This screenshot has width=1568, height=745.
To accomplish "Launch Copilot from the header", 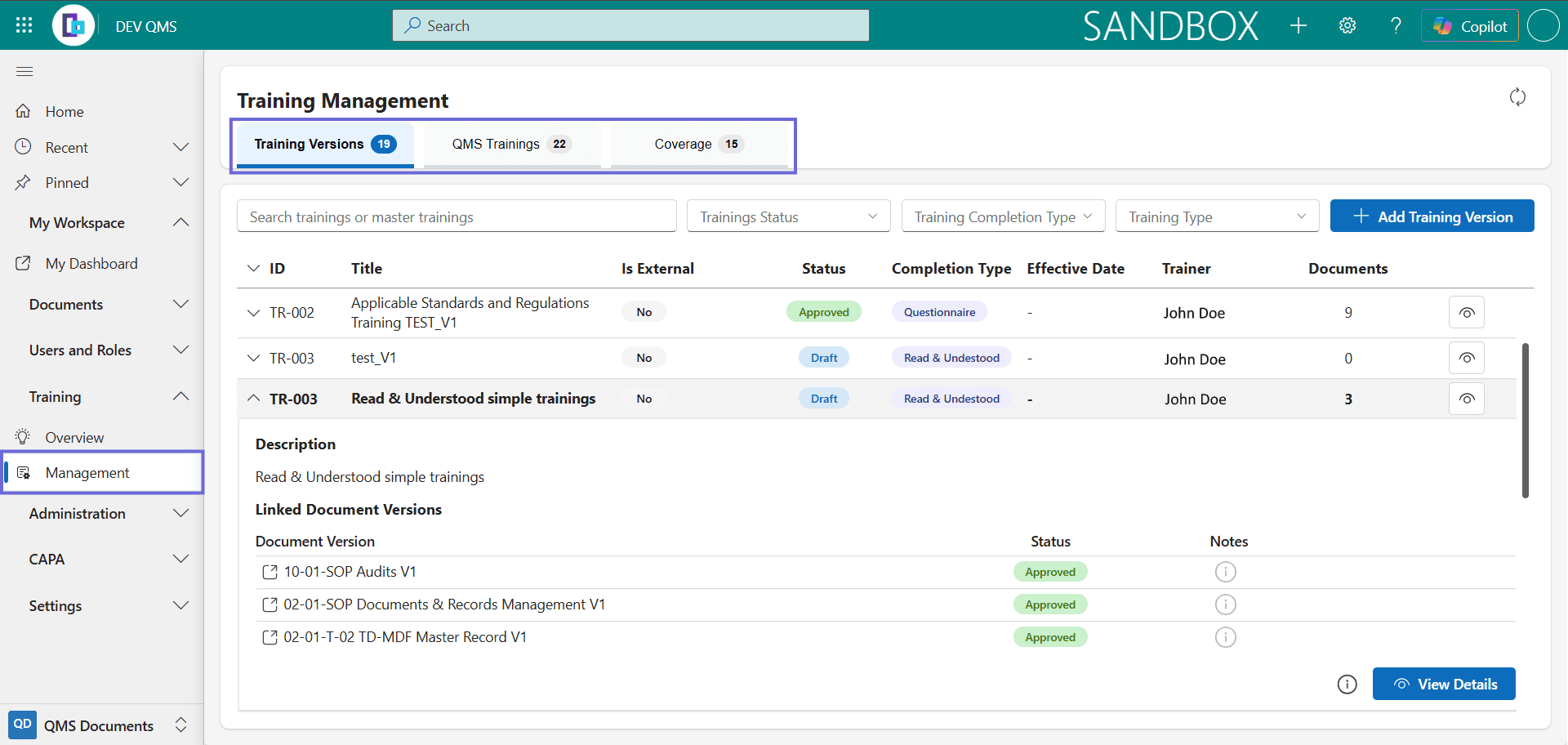I will click(x=1470, y=26).
